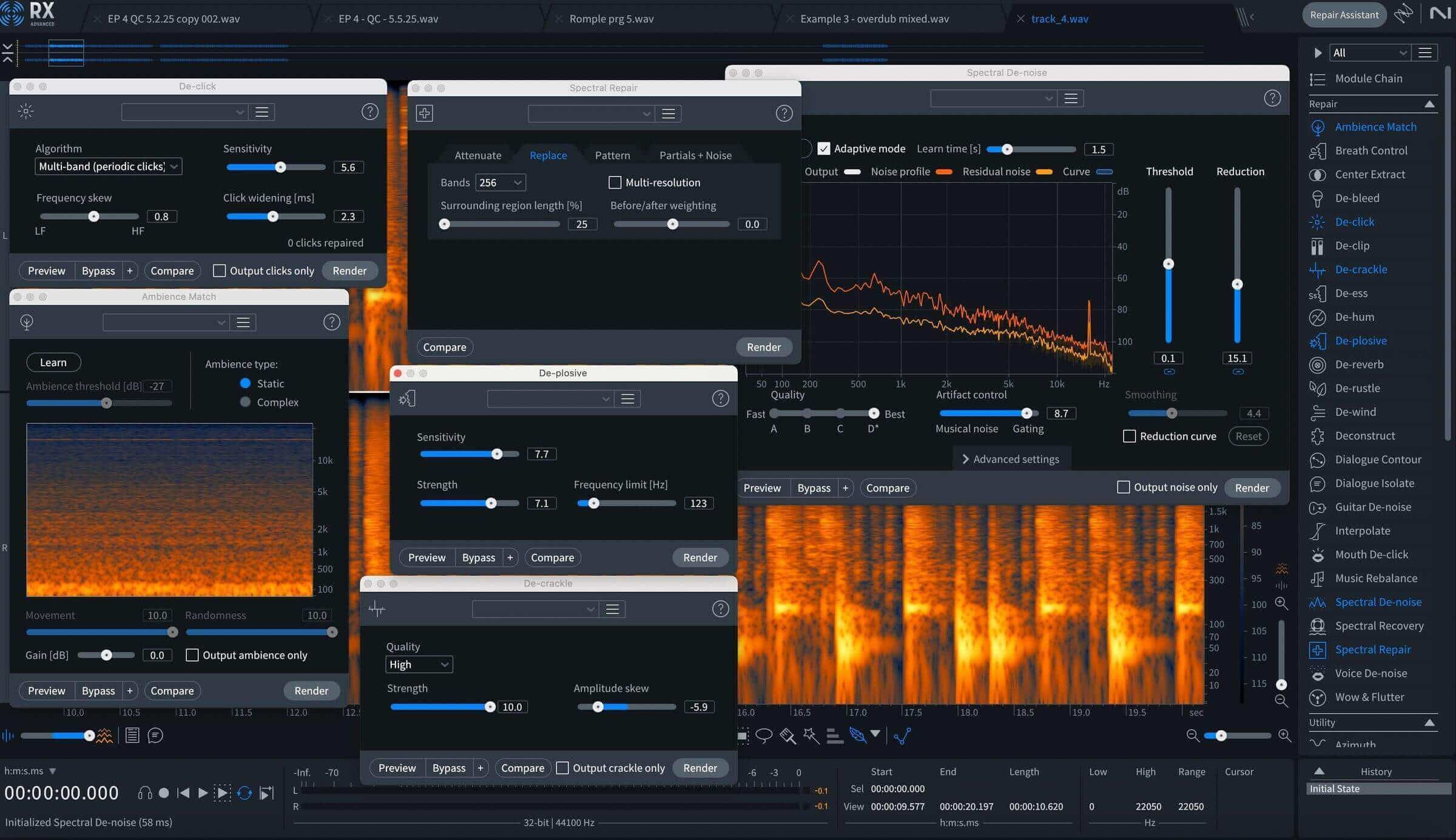Render the De-plosive module
1456x840 pixels.
[x=700, y=557]
